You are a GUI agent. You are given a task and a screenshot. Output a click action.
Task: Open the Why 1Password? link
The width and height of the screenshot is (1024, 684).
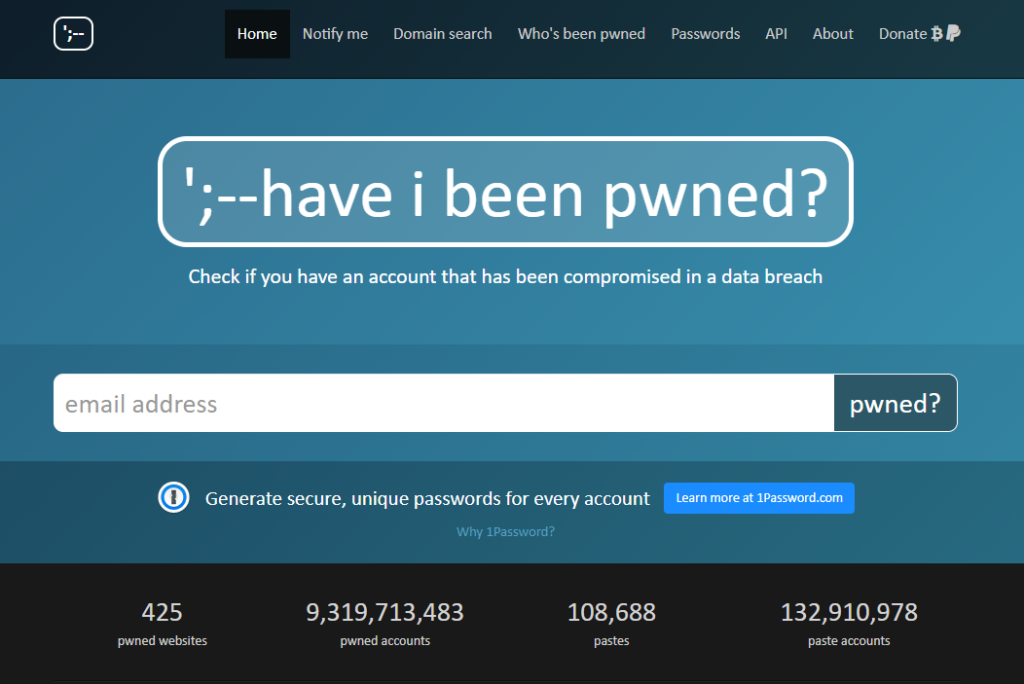505,531
